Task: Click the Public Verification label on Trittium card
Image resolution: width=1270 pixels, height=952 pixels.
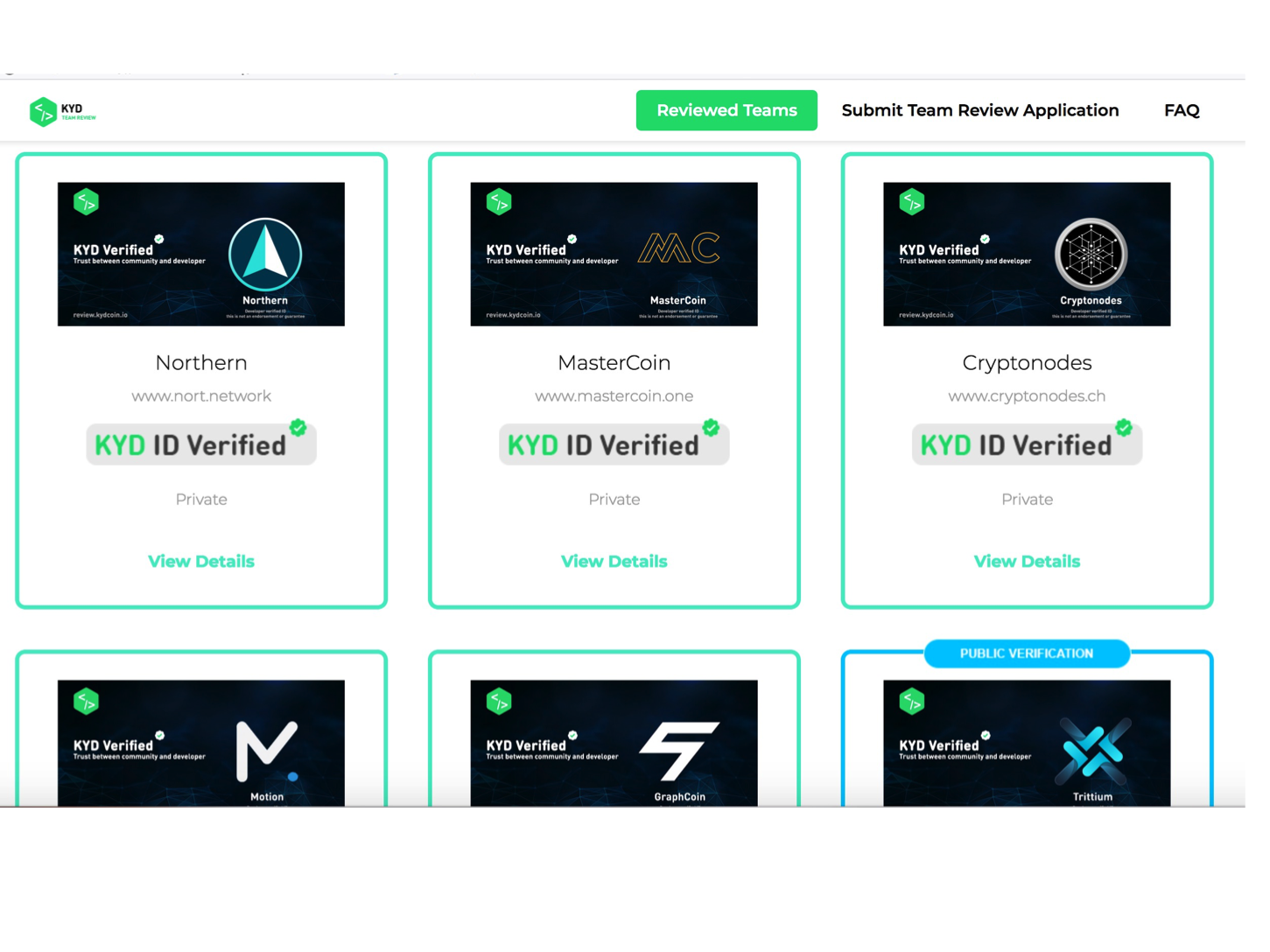Action: [1027, 654]
